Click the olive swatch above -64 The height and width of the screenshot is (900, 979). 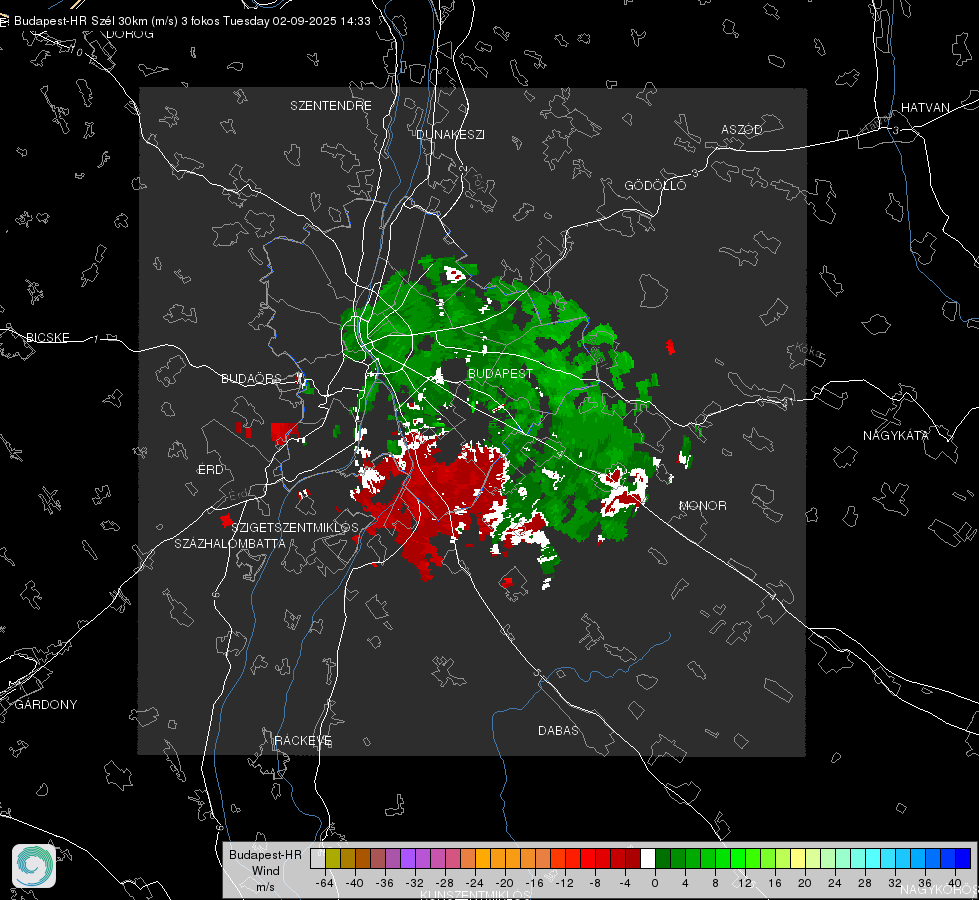[333, 859]
